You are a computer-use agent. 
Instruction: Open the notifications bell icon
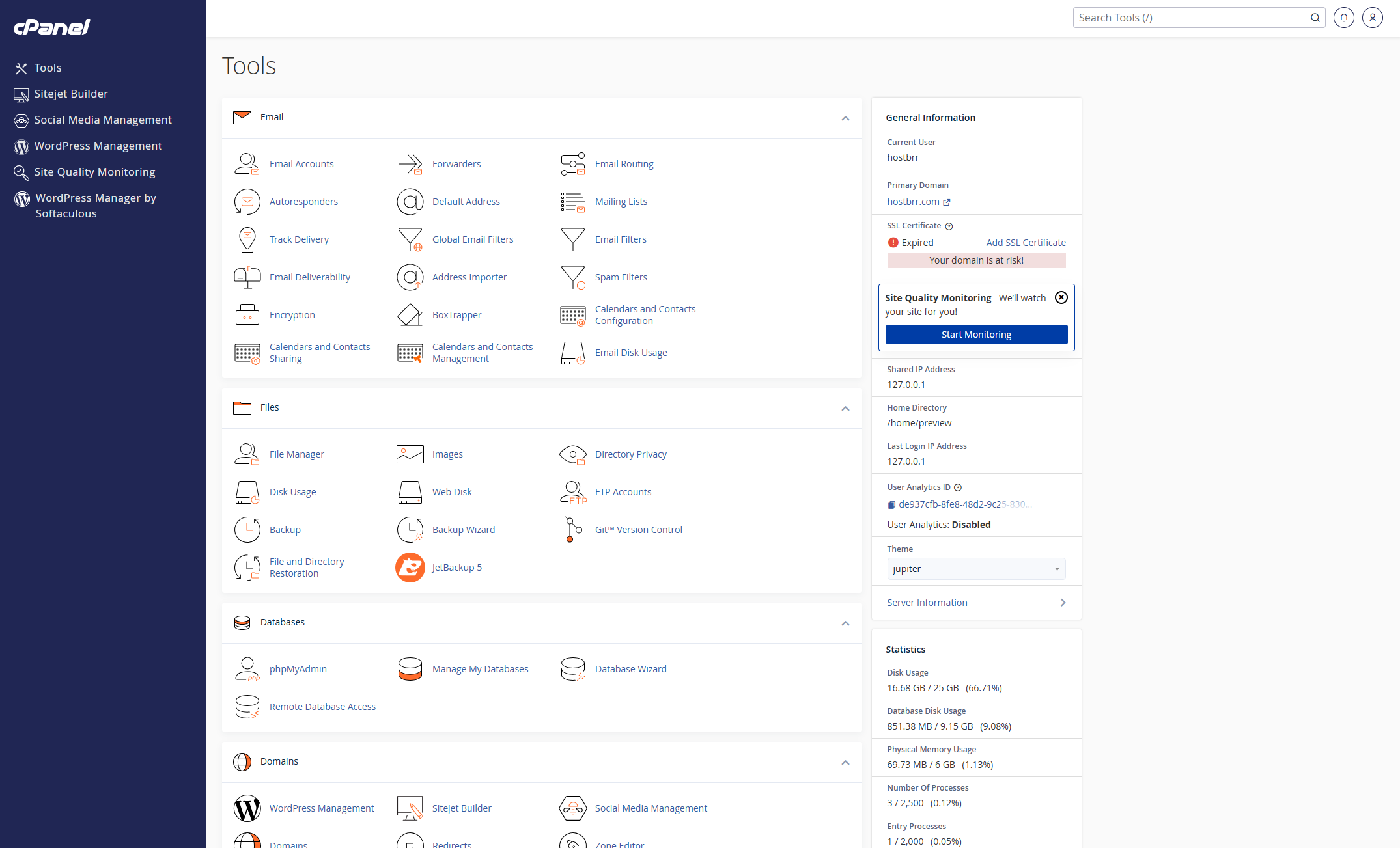coord(1343,18)
